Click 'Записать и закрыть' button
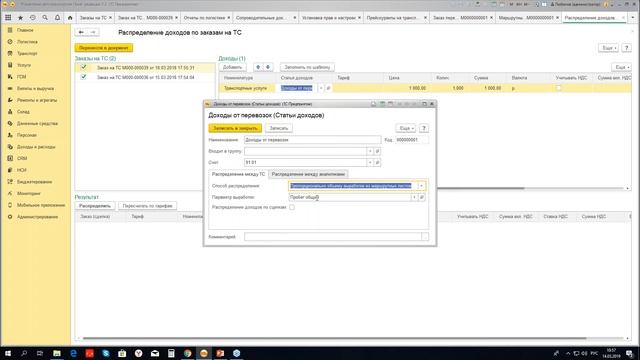The width and height of the screenshot is (640, 360). pos(235,128)
